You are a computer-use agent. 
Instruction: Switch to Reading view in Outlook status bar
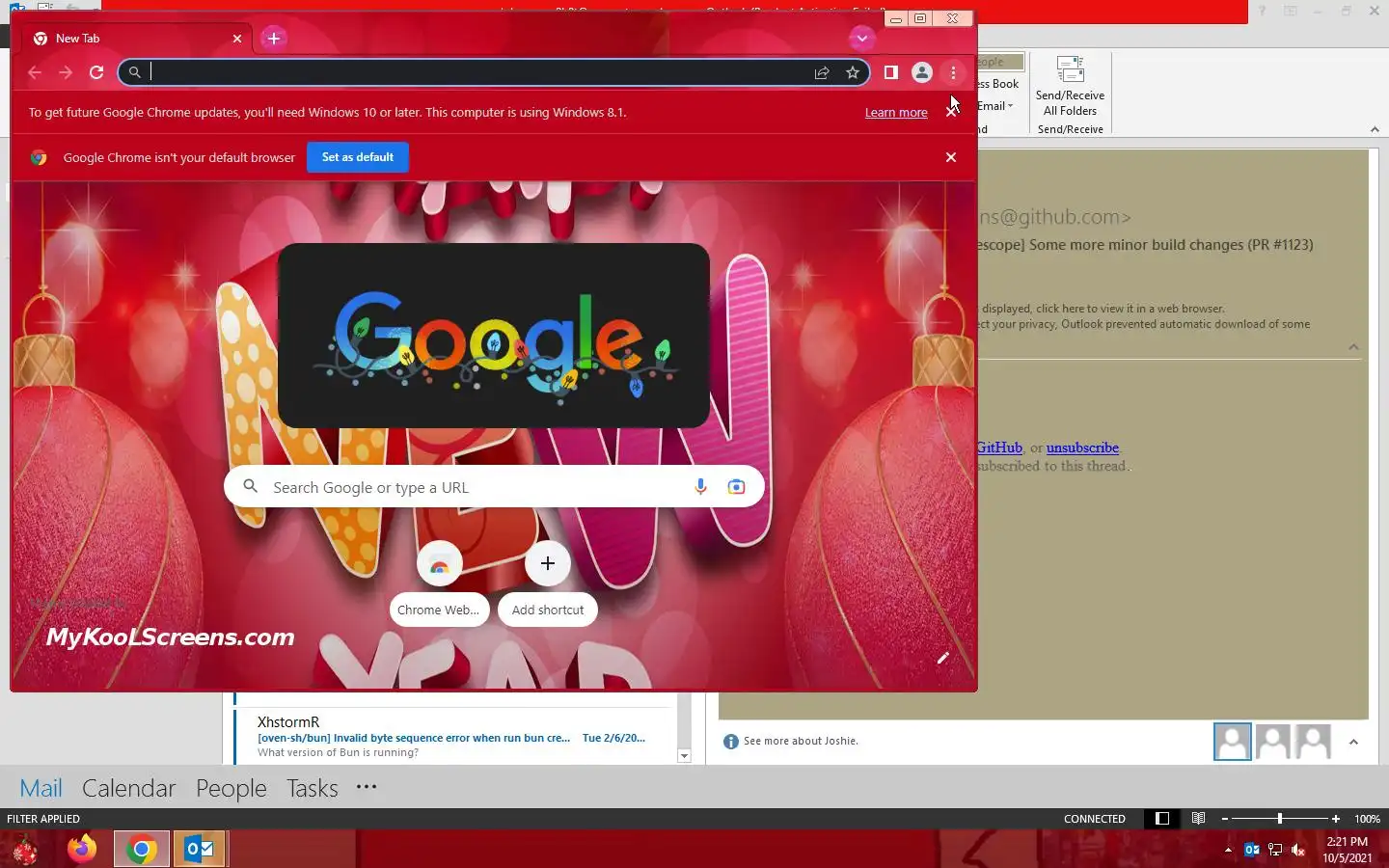coord(1198,819)
